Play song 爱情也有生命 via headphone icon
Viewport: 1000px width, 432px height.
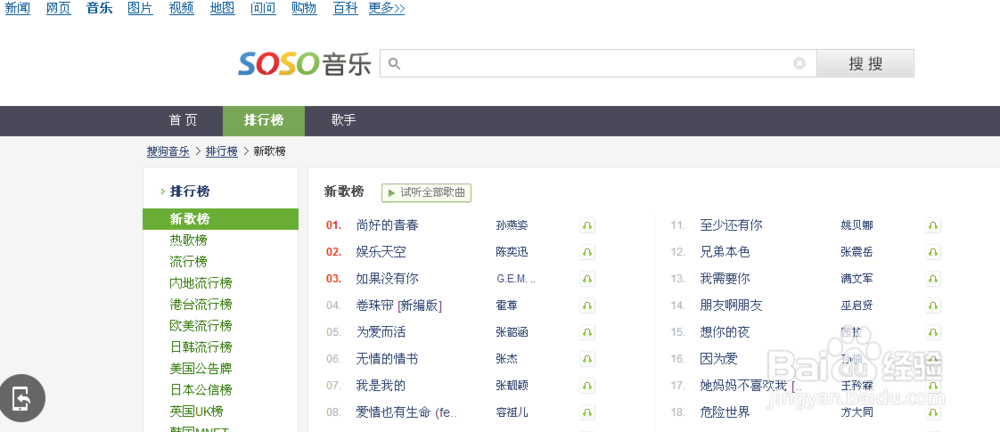(x=587, y=412)
